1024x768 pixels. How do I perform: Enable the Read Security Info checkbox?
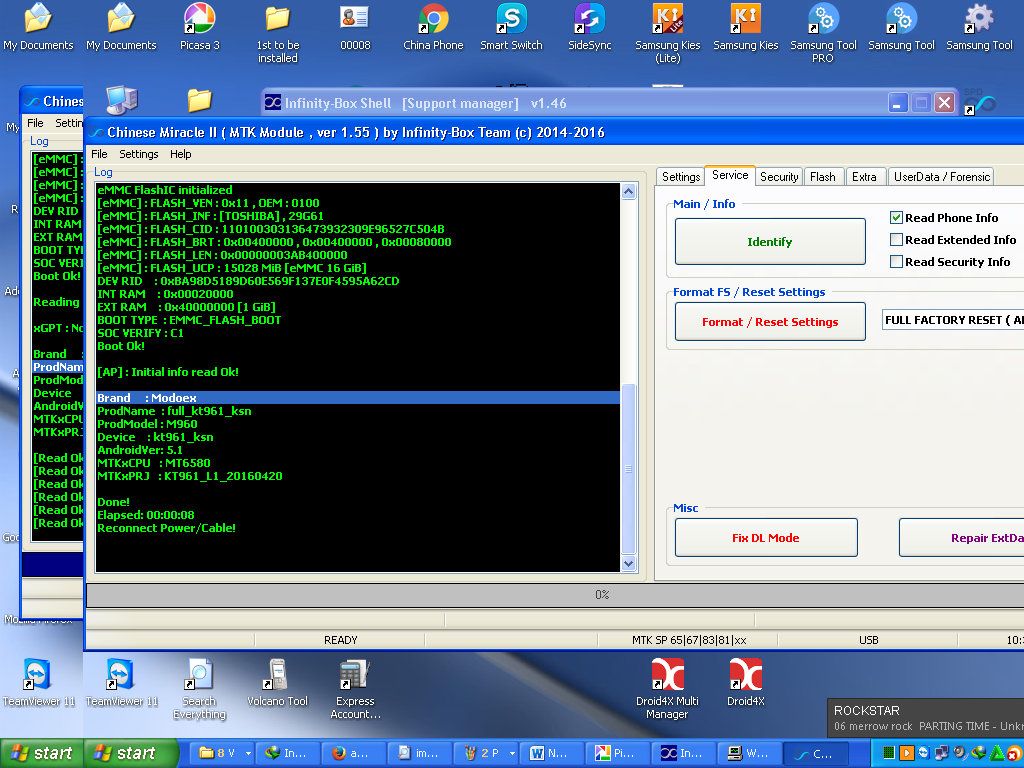pyautogui.click(x=897, y=262)
